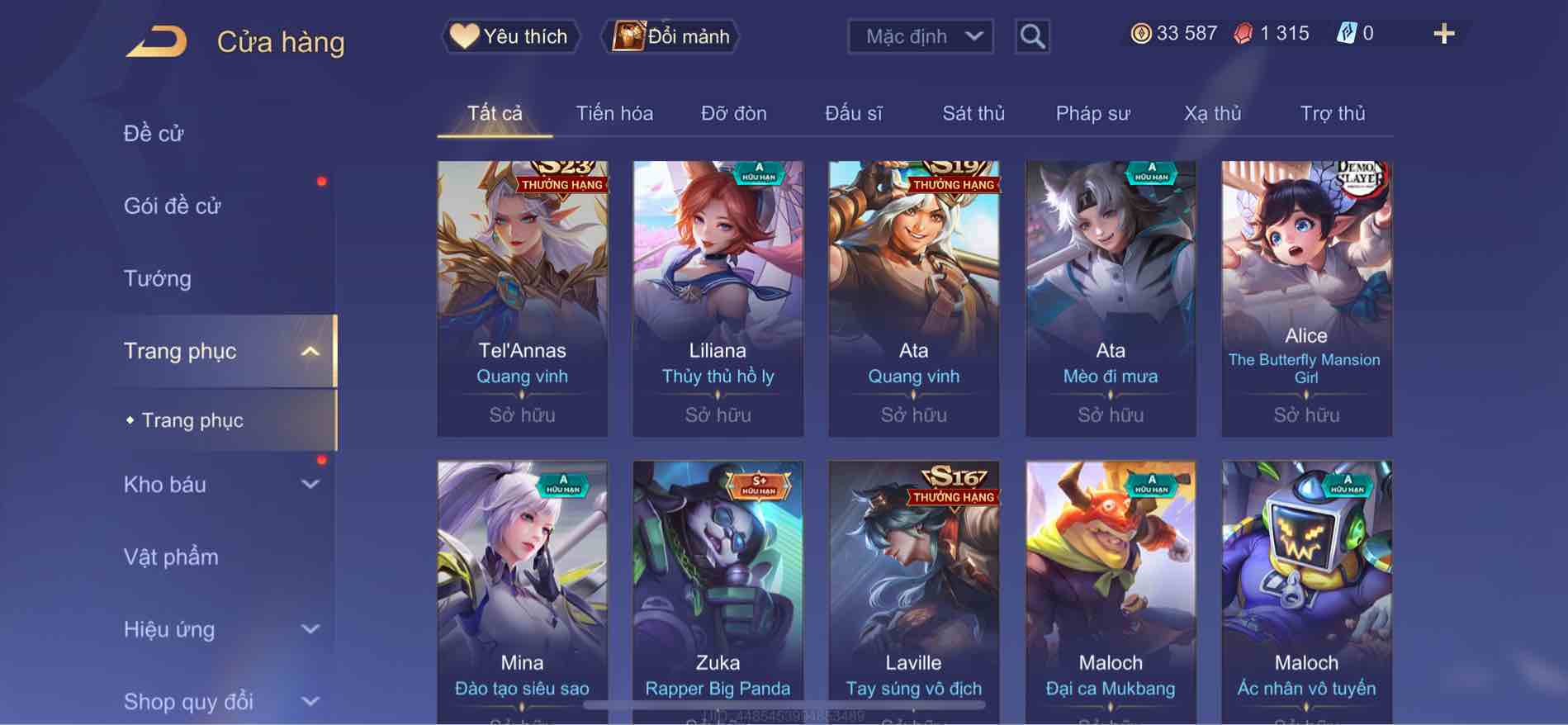The image size is (1568, 725).
Task: Go back using the arrow icon
Action: pyautogui.click(x=157, y=41)
